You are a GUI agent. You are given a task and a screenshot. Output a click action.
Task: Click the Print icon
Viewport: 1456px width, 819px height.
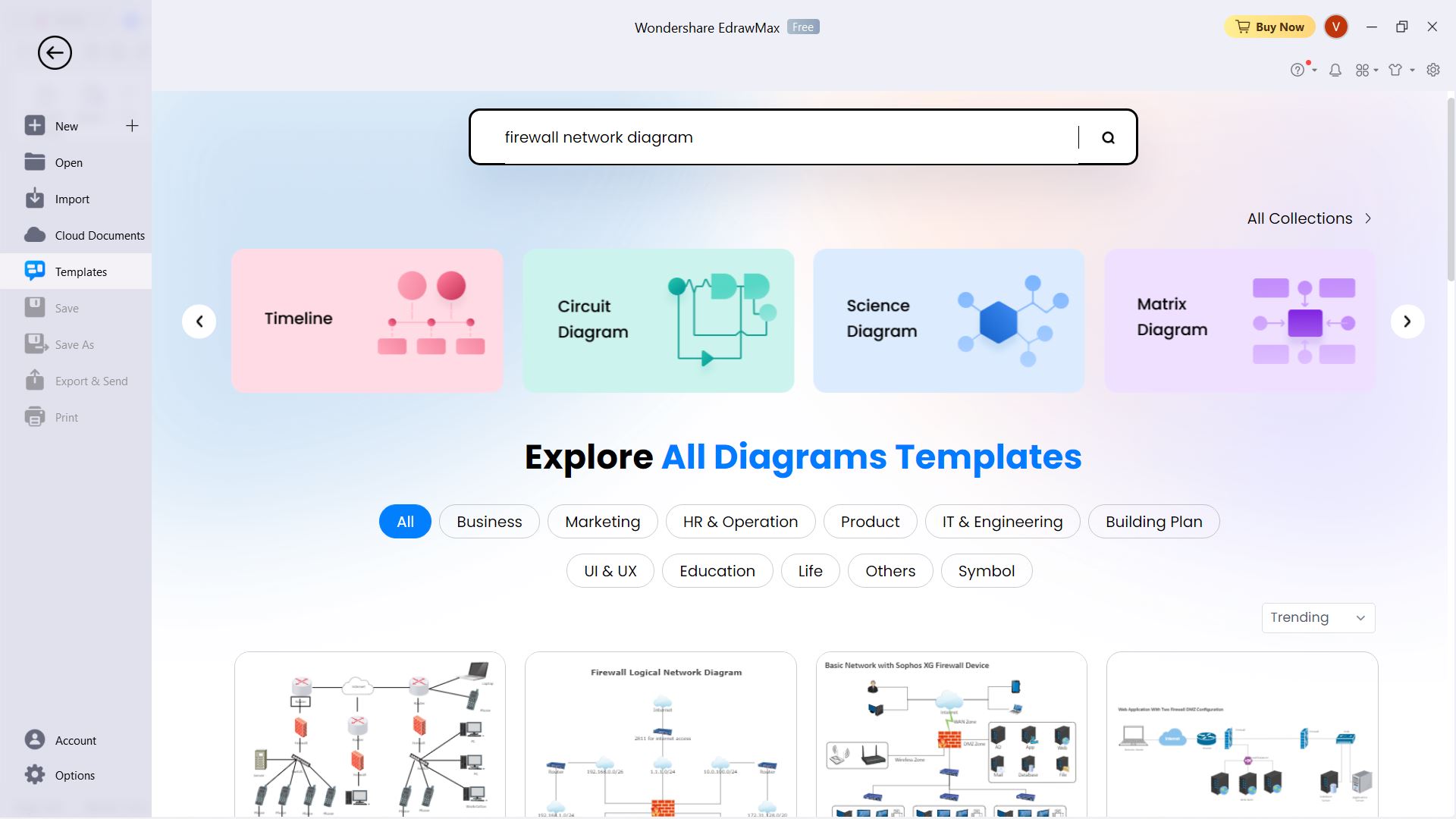34,416
